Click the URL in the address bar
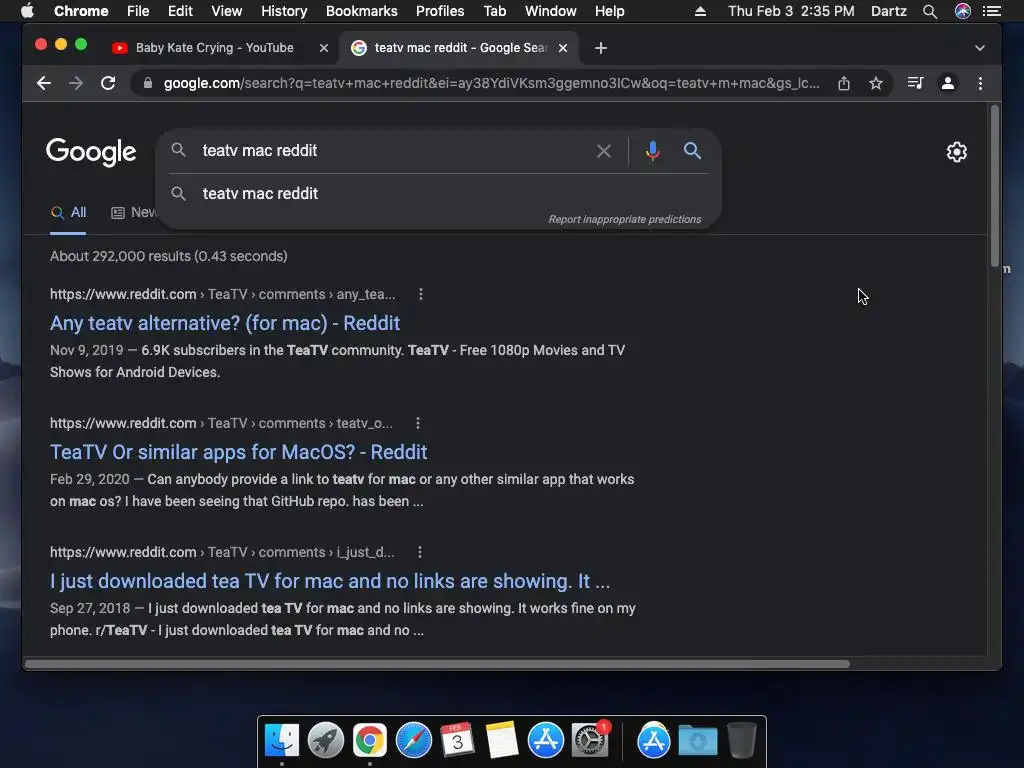1024x768 pixels. point(491,83)
